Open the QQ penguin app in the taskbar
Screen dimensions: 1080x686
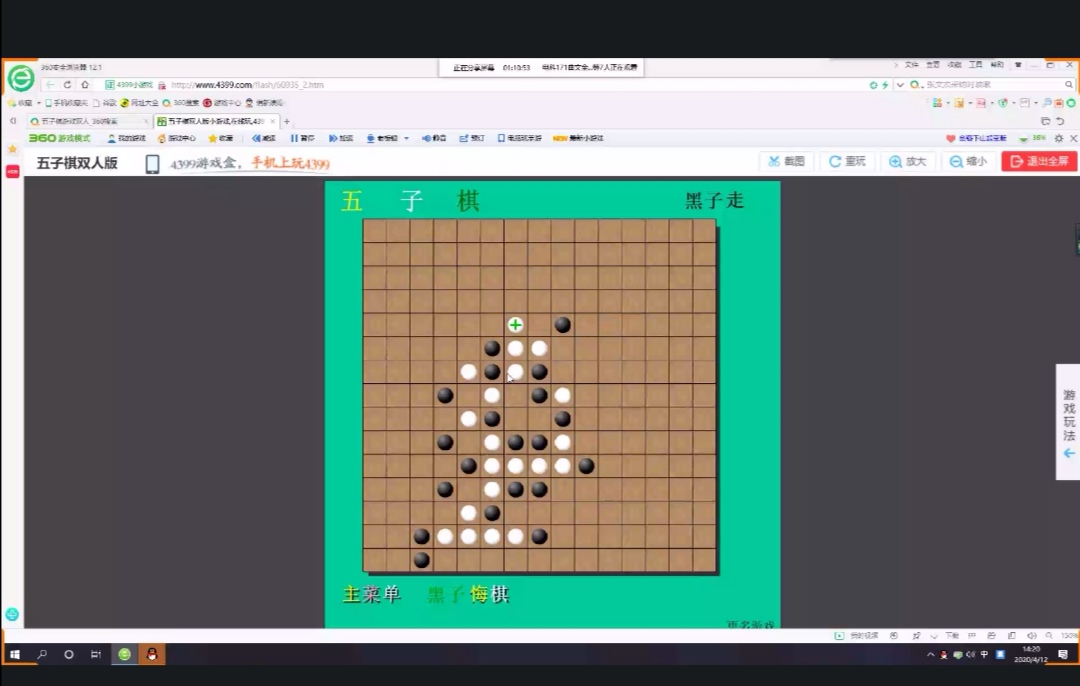(152, 654)
